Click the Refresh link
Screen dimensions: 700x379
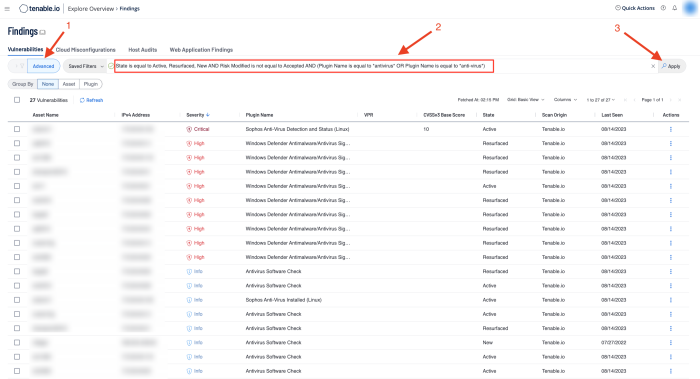click(92, 100)
